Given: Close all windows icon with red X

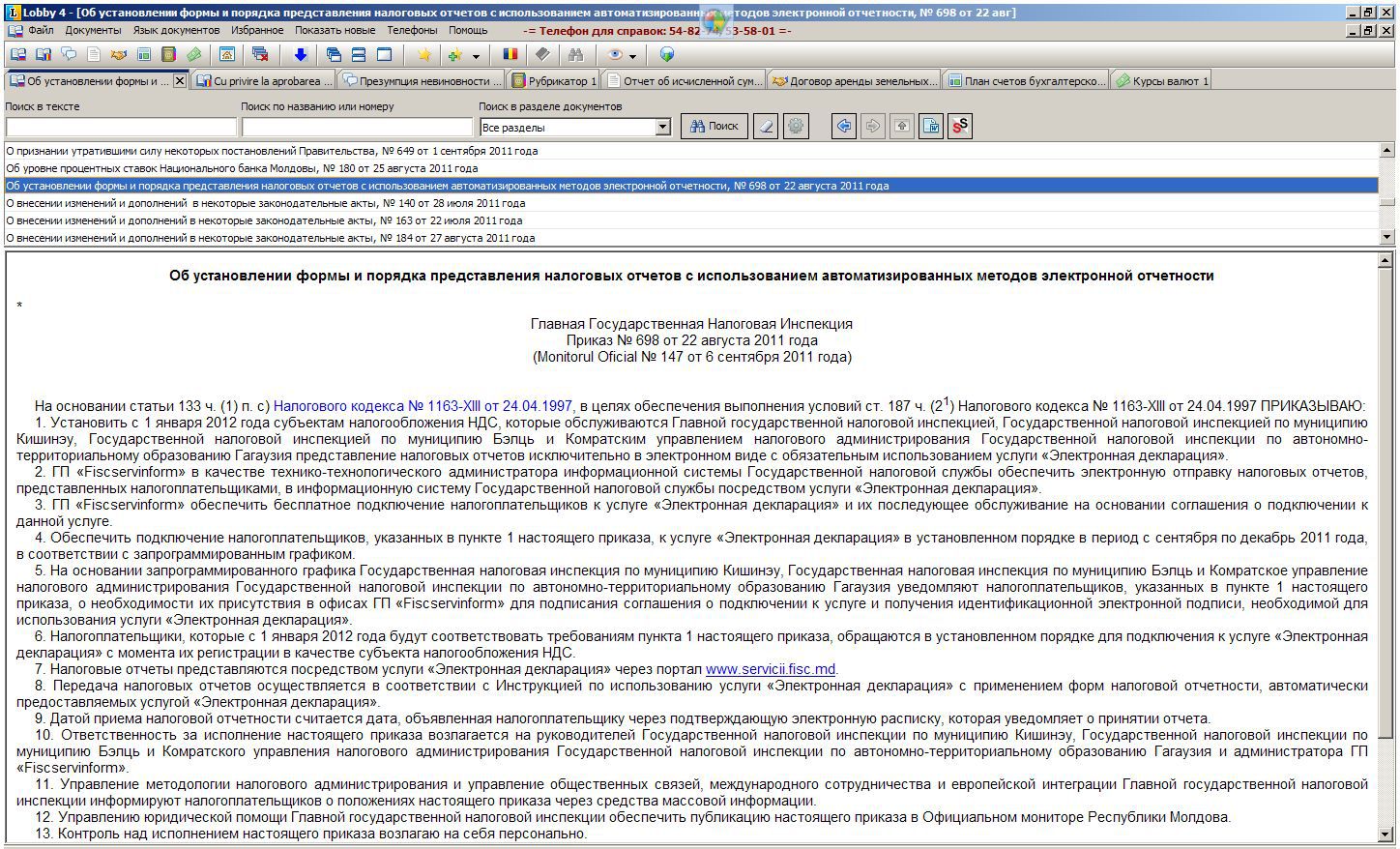Looking at the screenshot, I should pos(260,55).
